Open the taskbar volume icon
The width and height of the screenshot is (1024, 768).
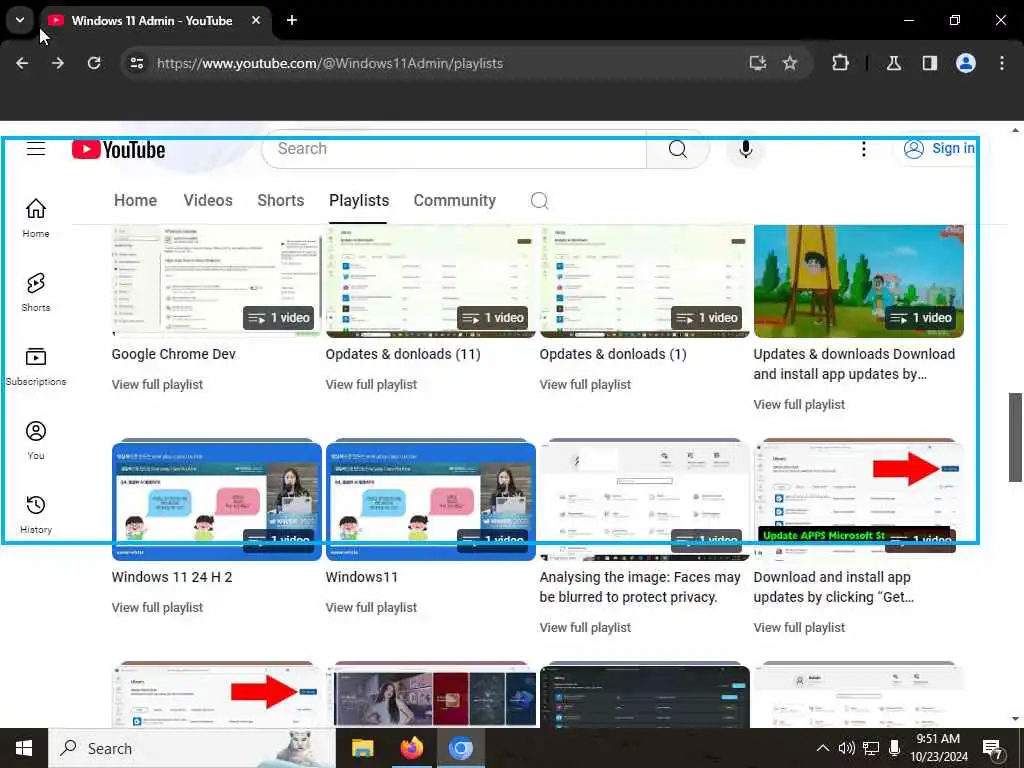pyautogui.click(x=846, y=748)
